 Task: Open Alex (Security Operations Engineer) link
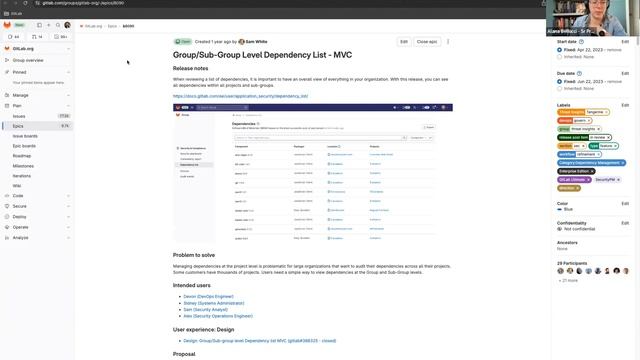[218, 316]
